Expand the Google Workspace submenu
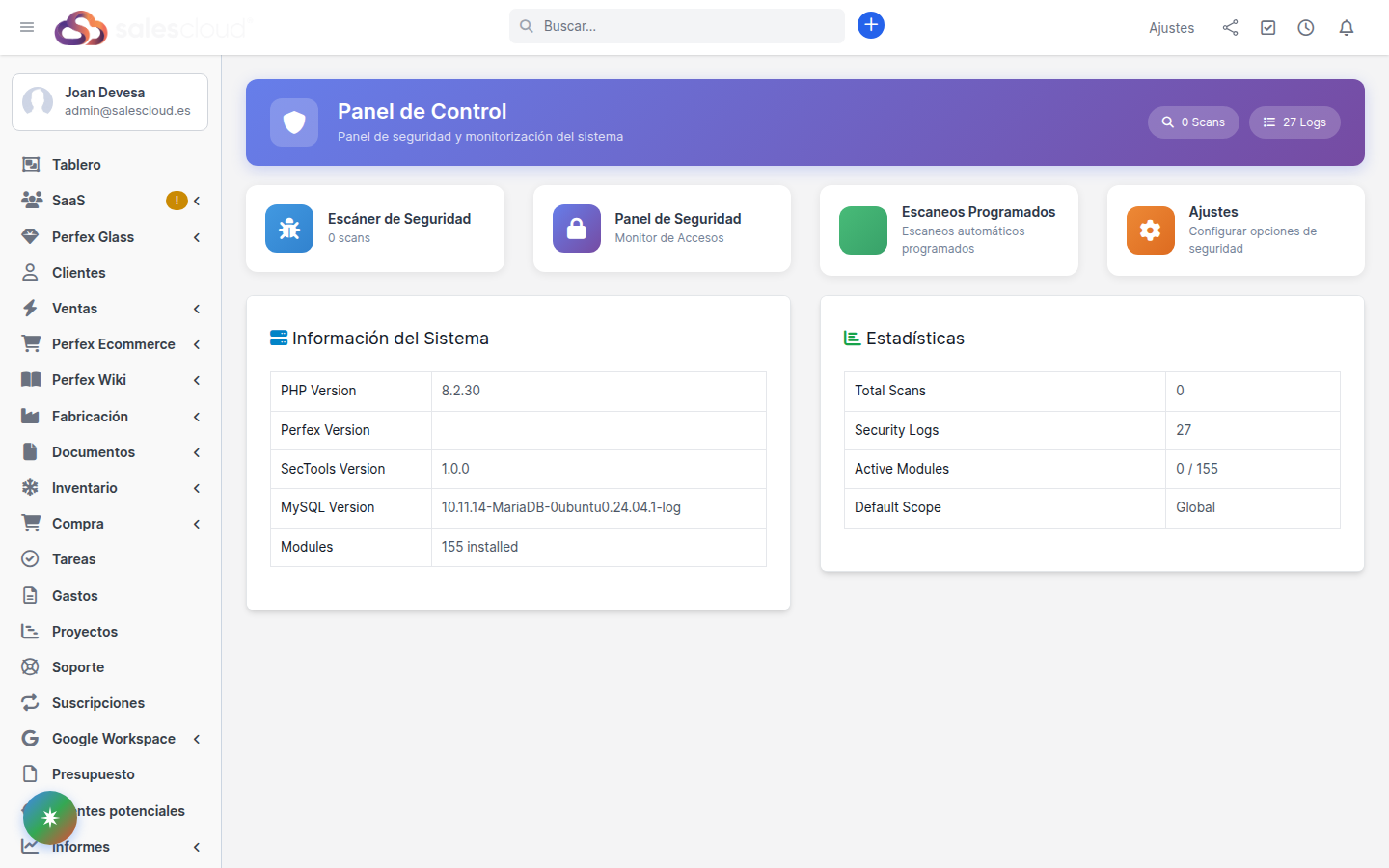This screenshot has height=868, width=1389. (x=197, y=739)
